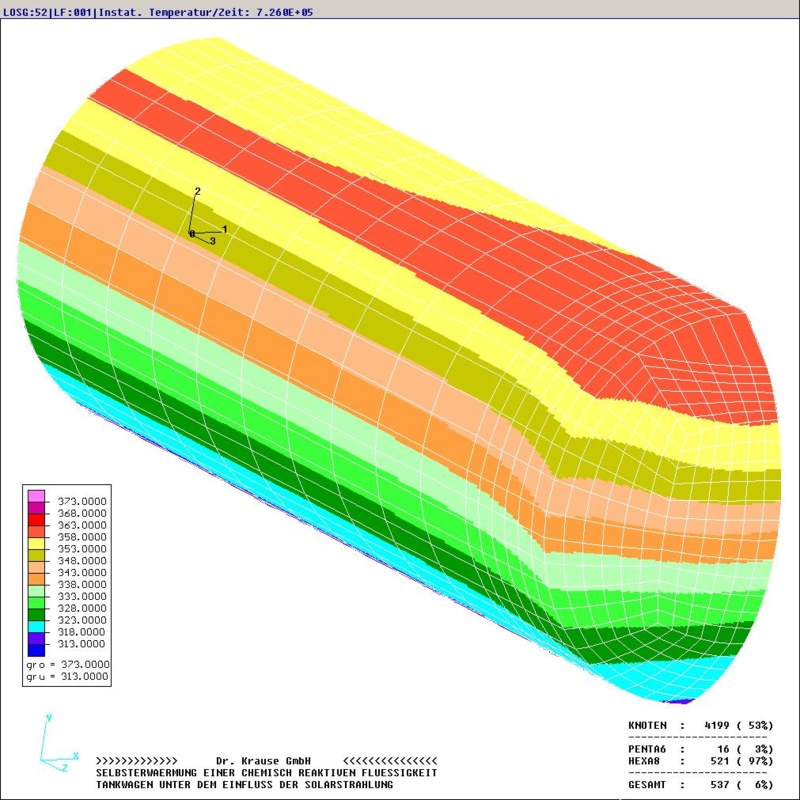
Task: Choose the peach swatch in the legend
Action: tap(36, 567)
